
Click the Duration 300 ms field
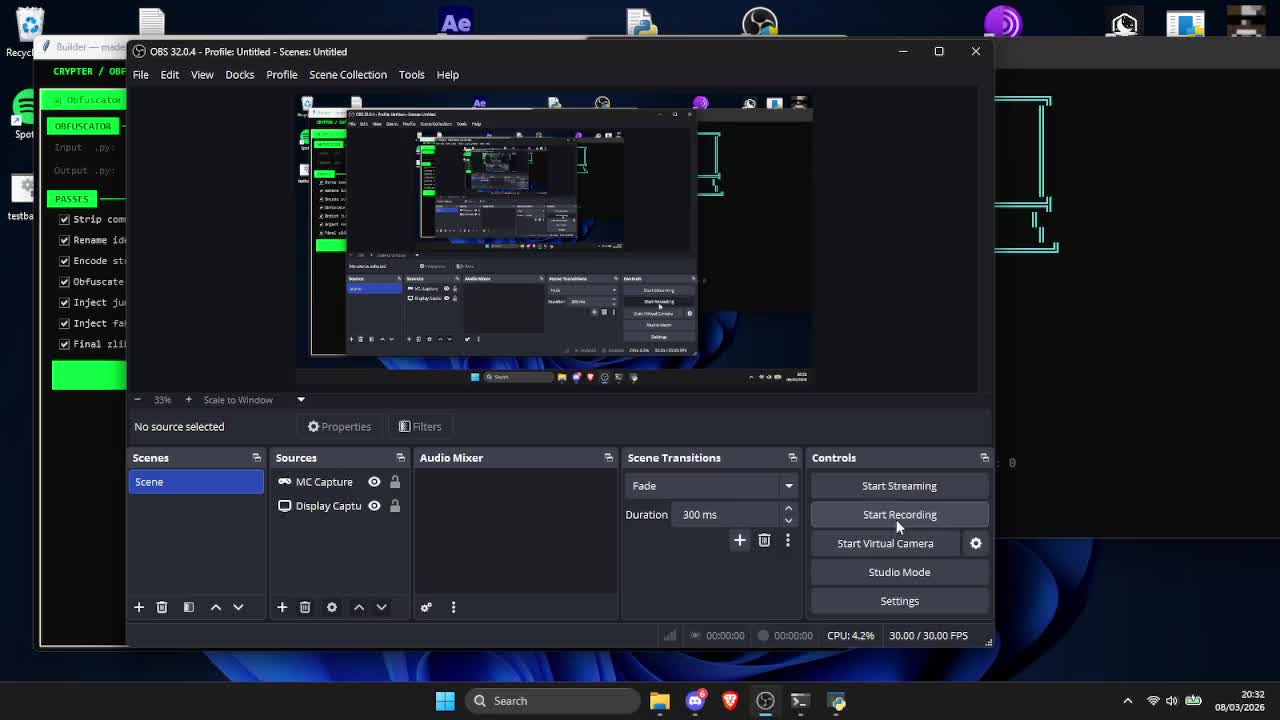coord(728,515)
